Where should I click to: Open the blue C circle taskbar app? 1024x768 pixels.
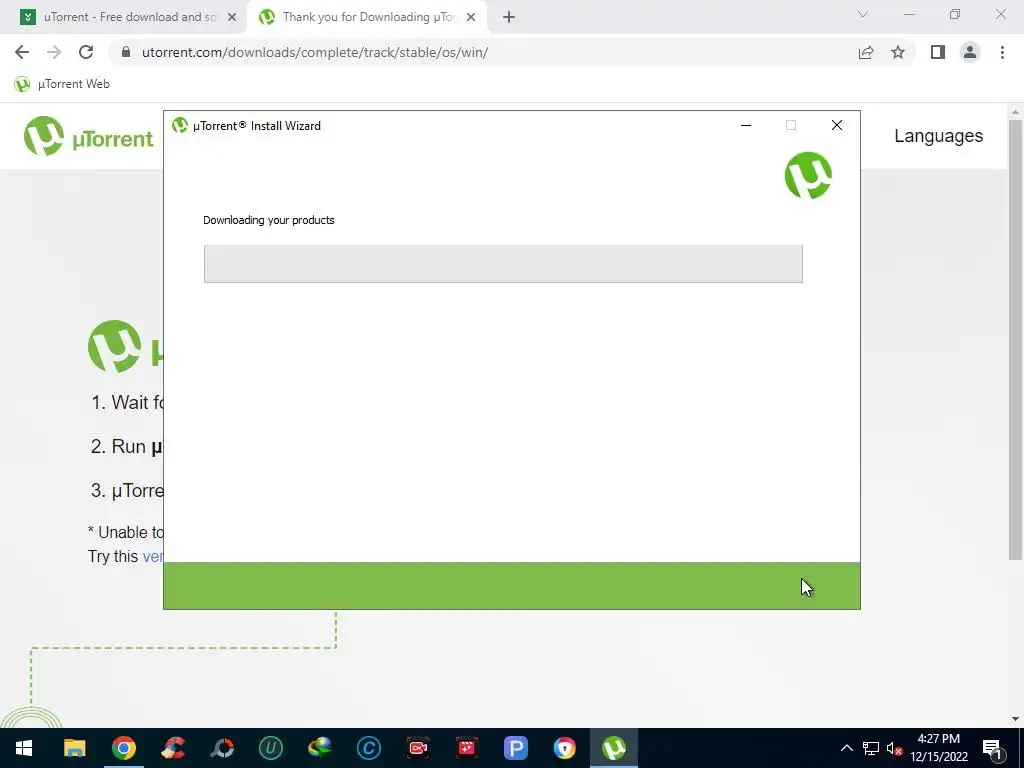pos(368,748)
